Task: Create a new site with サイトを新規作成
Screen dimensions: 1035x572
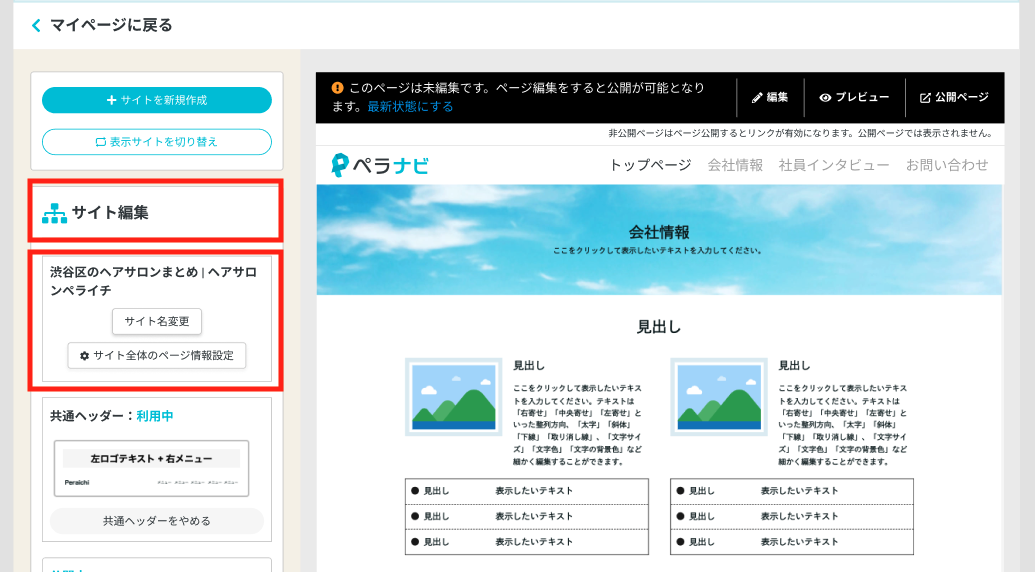Action: click(157, 100)
